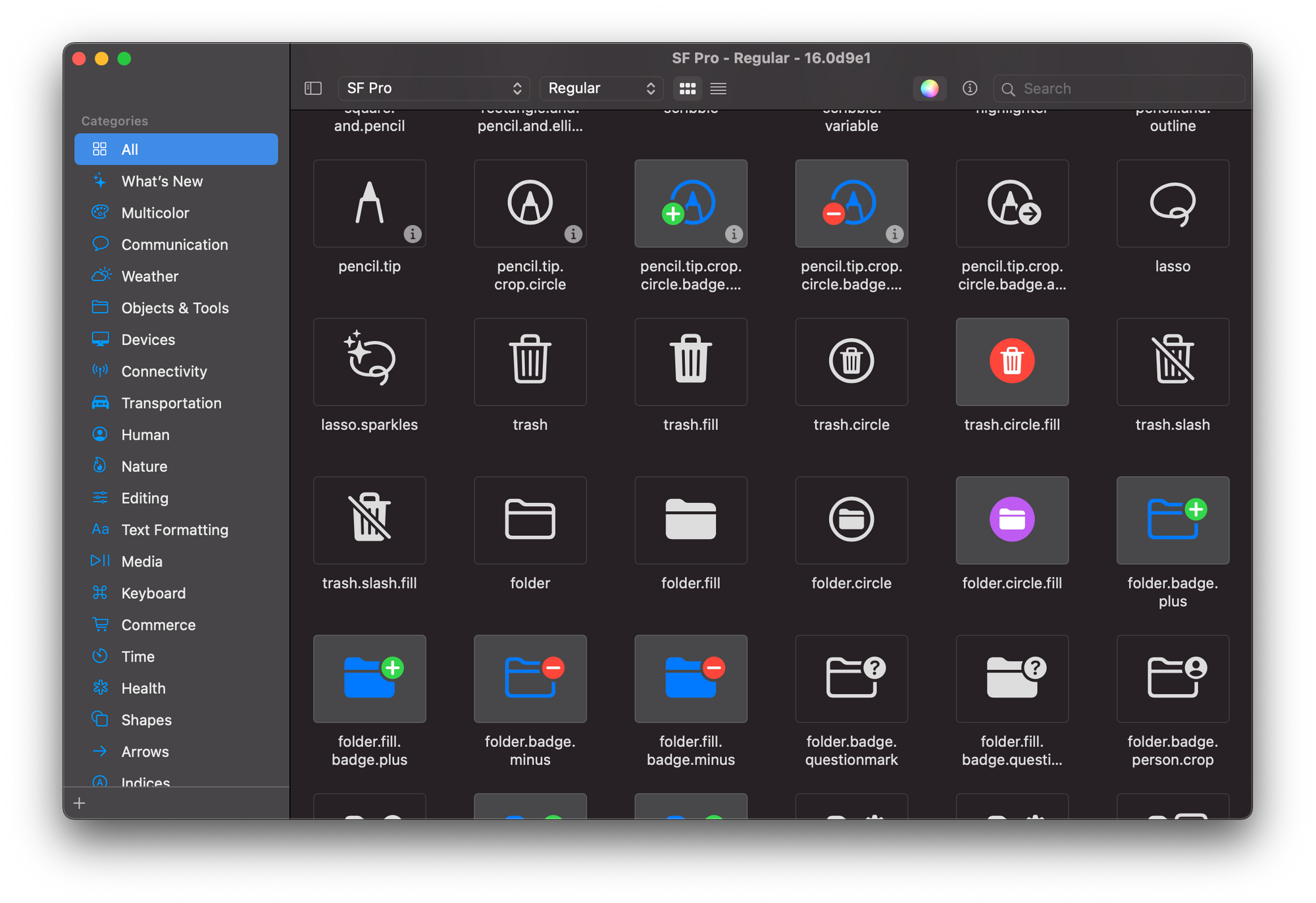This screenshot has height=903, width=1316.
Task: Select the trash.fill symbol
Action: pyautogui.click(x=690, y=362)
